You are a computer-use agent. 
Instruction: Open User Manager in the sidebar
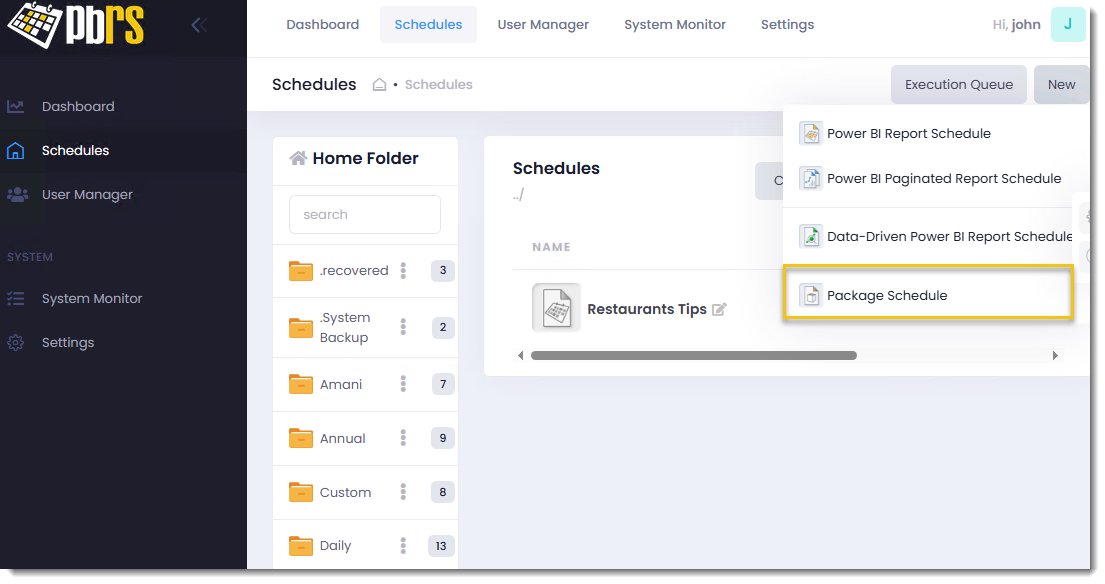tap(87, 194)
